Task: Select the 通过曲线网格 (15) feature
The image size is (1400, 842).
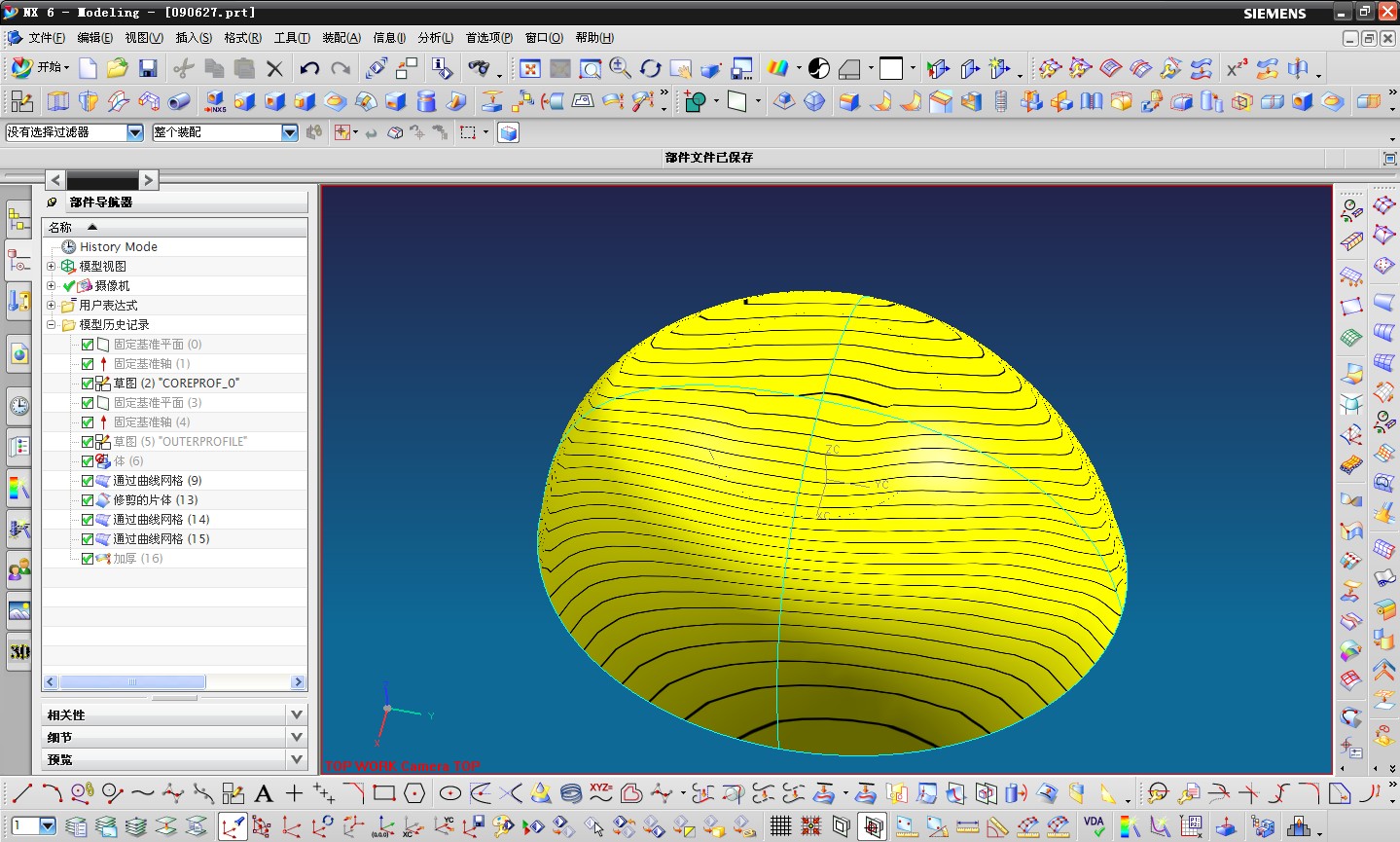Action: 161,539
